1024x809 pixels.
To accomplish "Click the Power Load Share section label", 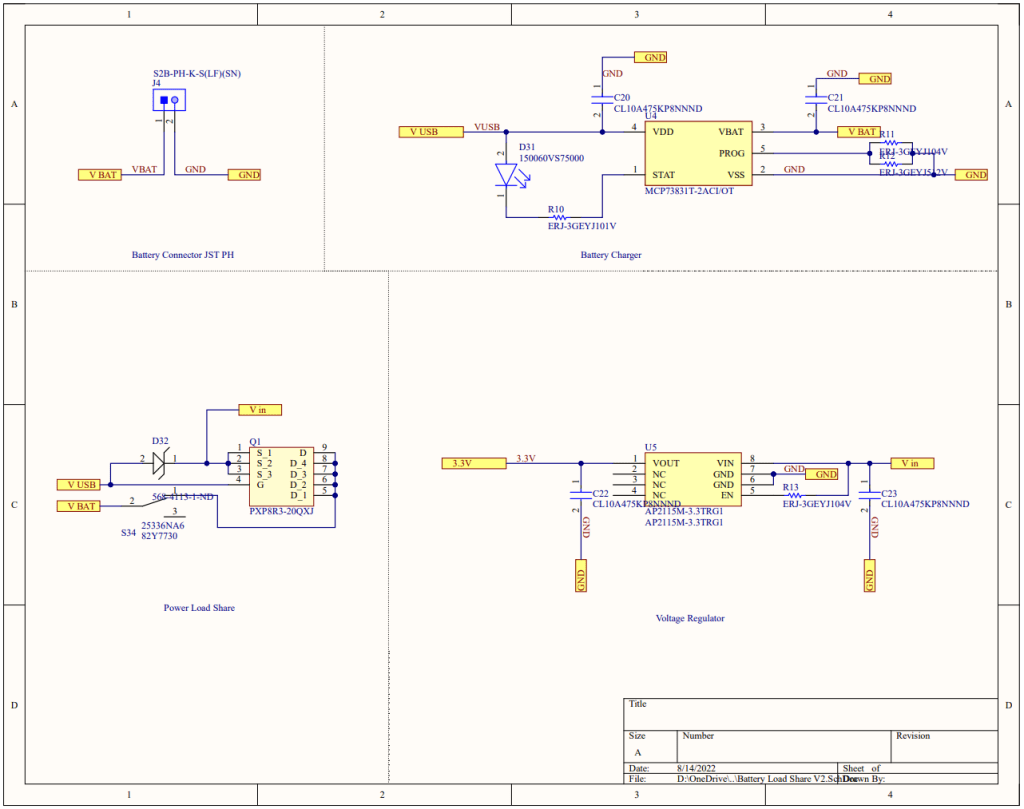I will pos(199,607).
